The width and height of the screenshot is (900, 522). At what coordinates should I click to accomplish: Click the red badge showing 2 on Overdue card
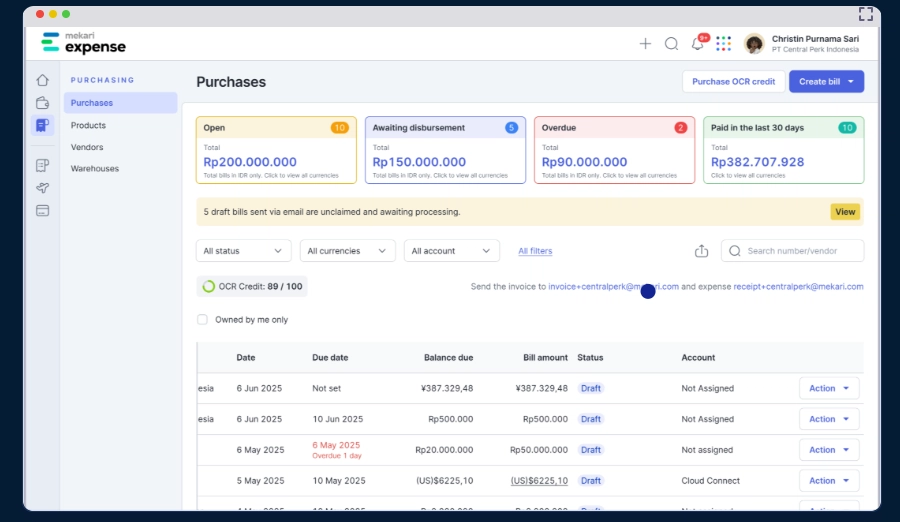[681, 127]
